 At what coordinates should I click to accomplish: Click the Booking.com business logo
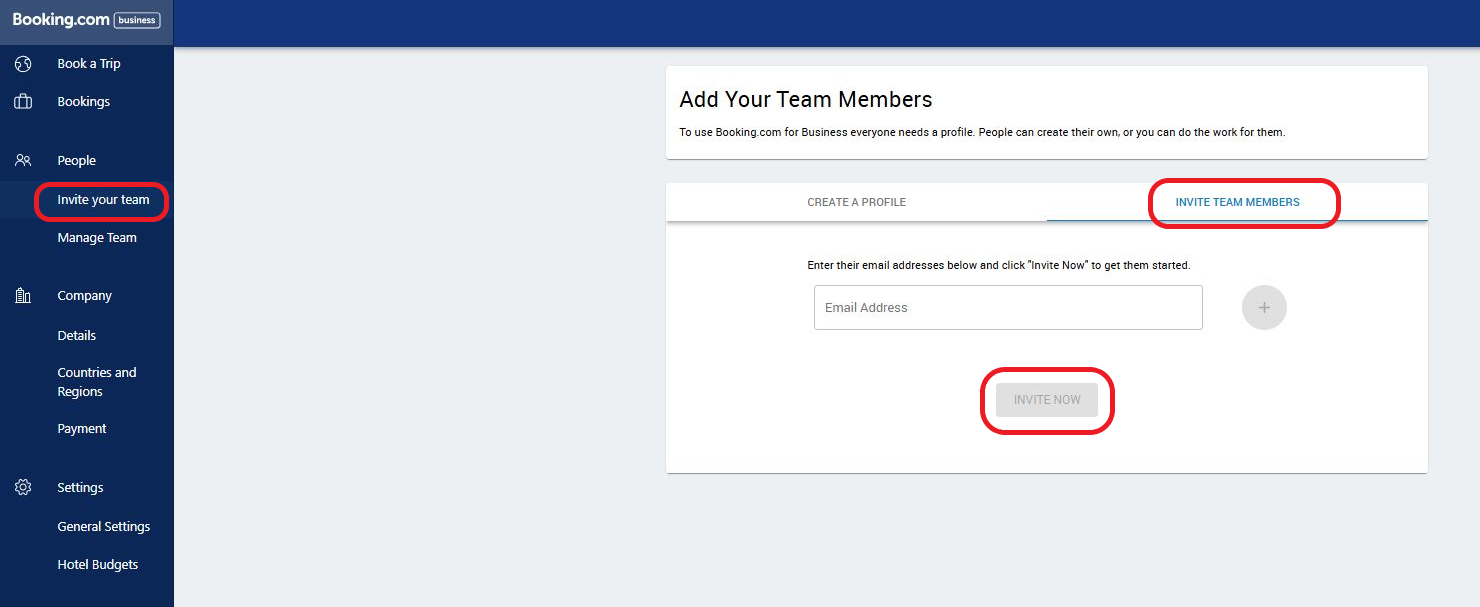tap(86, 20)
